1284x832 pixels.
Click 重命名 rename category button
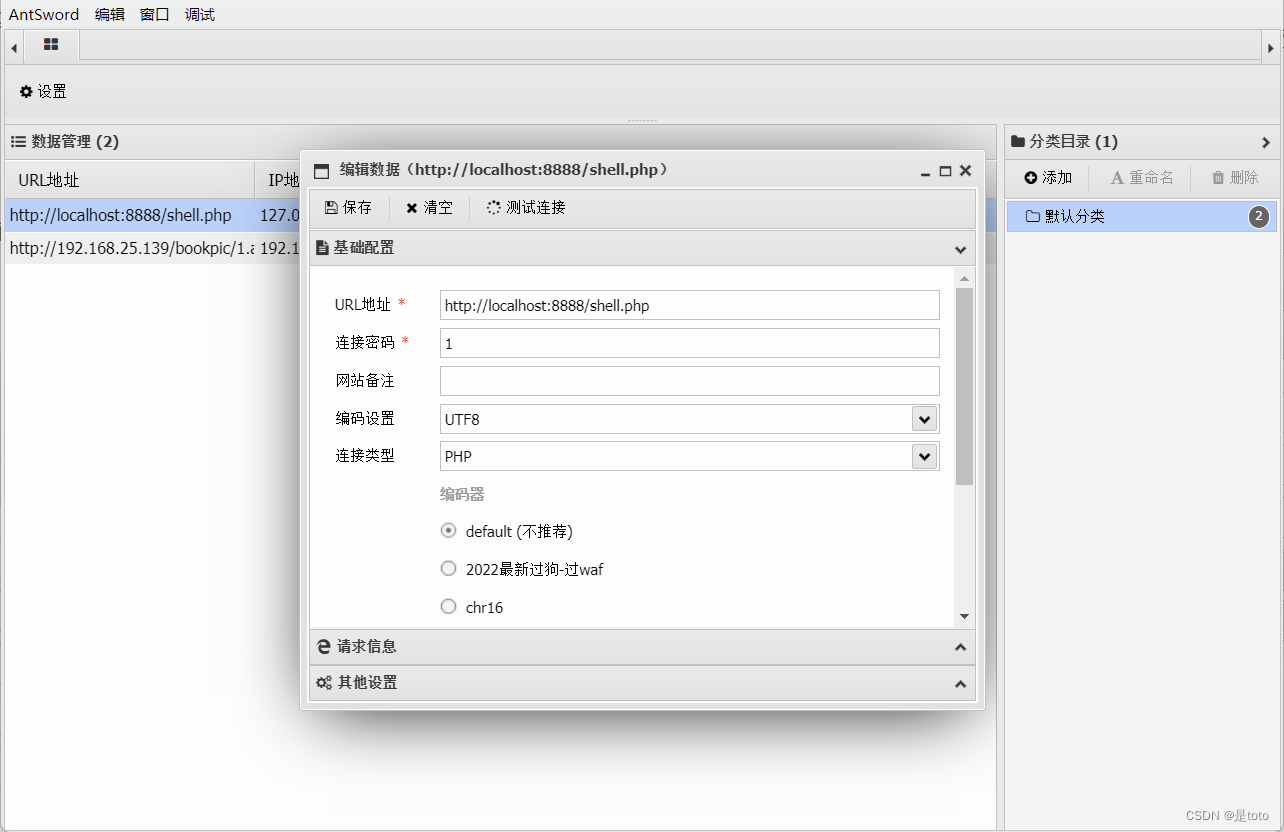1142,178
